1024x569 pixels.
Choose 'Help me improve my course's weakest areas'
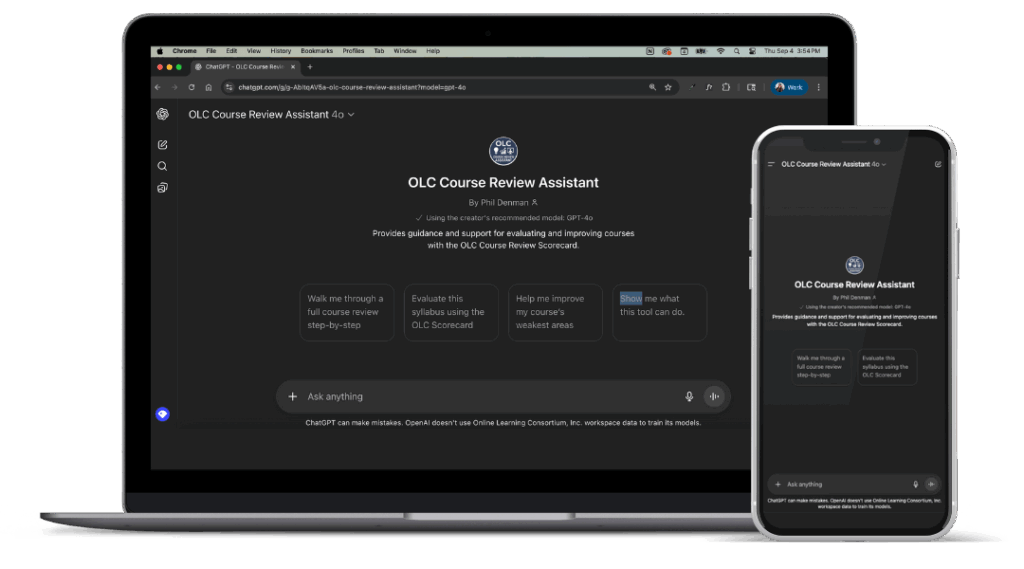tap(555, 312)
